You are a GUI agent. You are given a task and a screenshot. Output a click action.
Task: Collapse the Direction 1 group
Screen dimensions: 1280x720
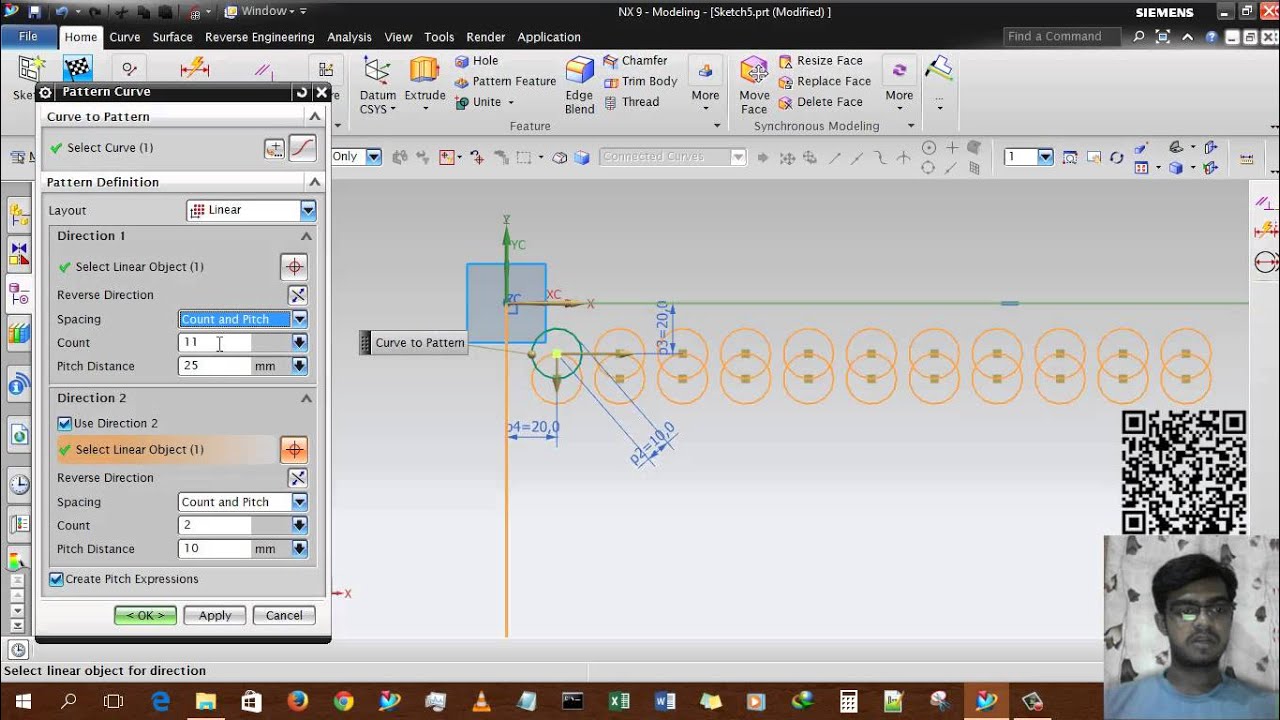[x=306, y=236]
